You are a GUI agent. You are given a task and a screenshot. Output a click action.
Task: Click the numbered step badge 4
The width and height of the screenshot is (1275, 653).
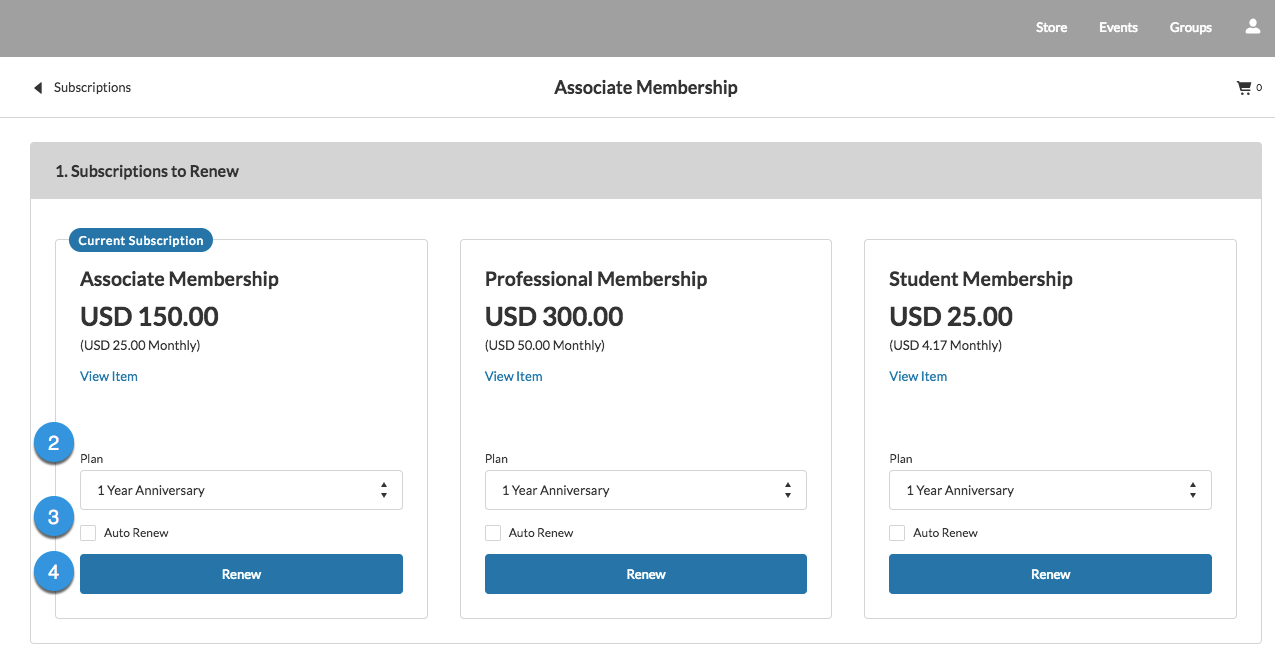53,571
